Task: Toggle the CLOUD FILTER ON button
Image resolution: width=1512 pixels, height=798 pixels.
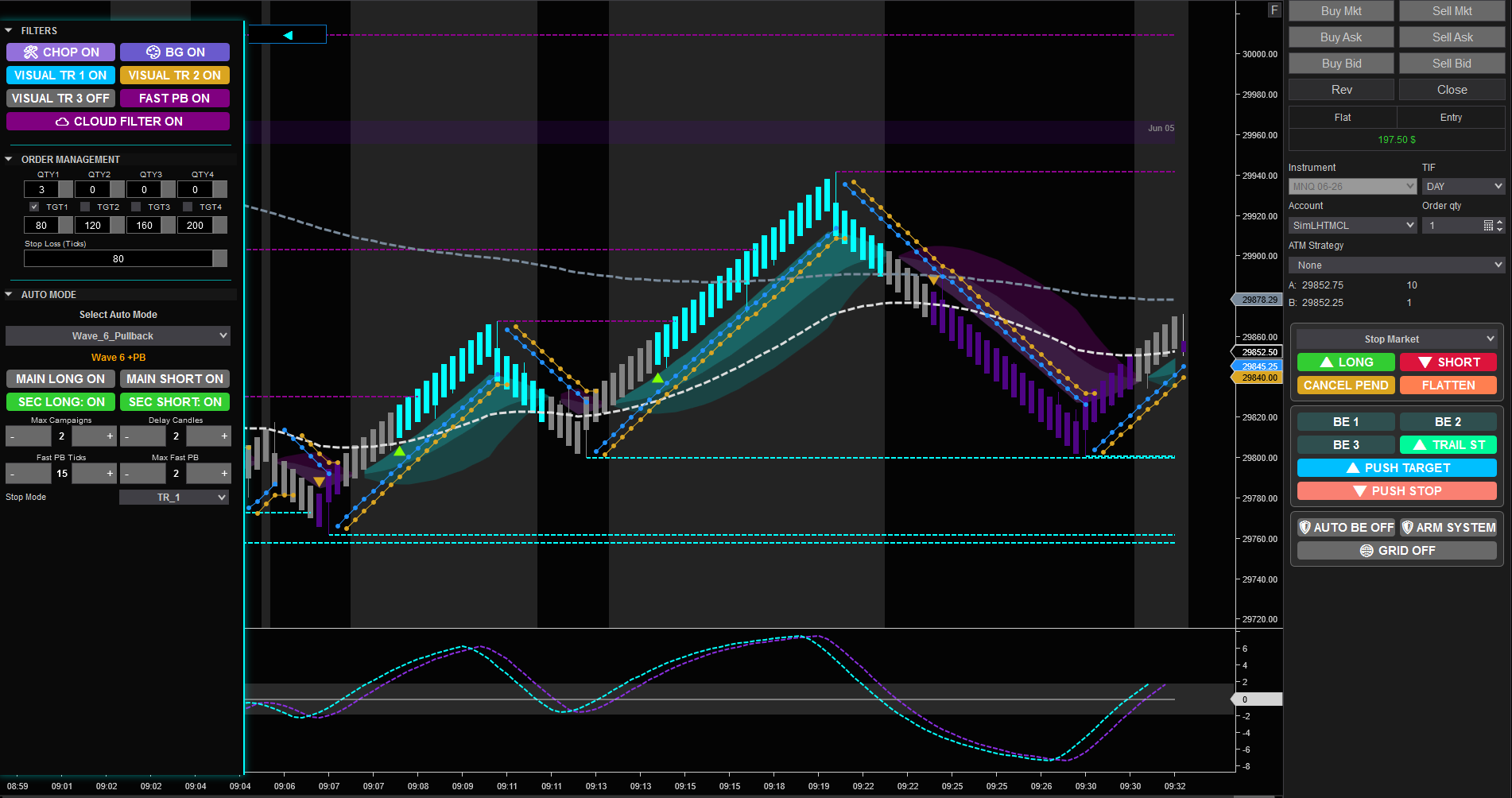Action: pyautogui.click(x=118, y=122)
